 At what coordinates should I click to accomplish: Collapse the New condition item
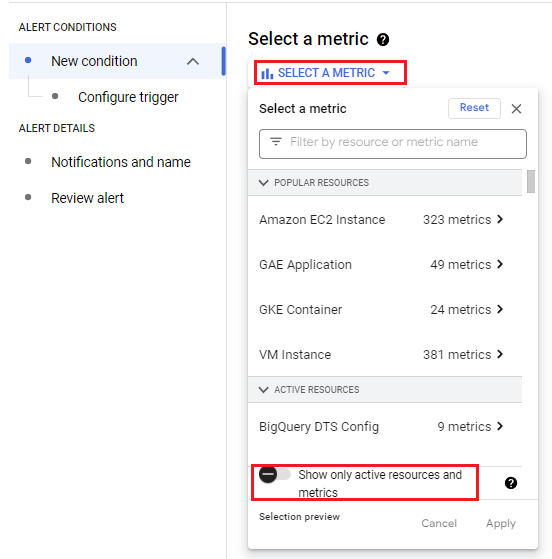[193, 61]
